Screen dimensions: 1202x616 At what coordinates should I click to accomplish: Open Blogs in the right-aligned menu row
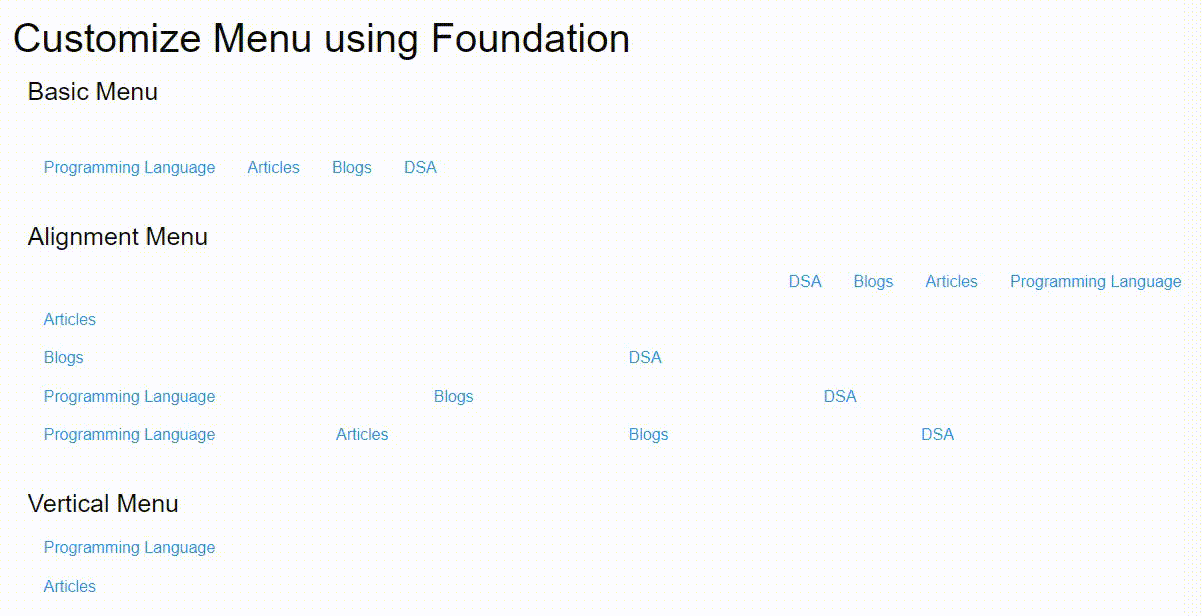(x=873, y=282)
